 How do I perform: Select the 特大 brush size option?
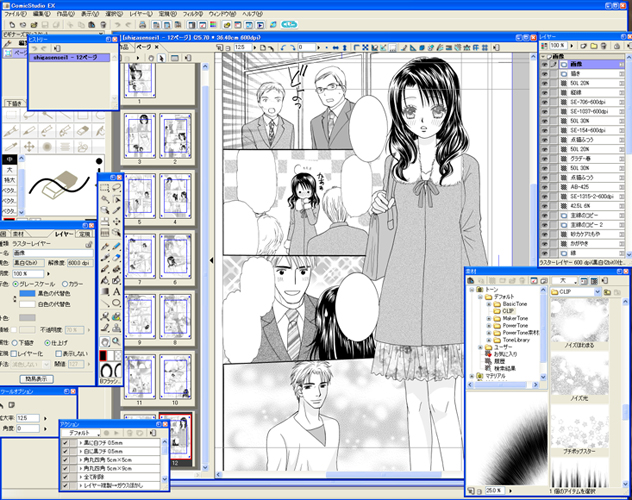(x=9, y=180)
